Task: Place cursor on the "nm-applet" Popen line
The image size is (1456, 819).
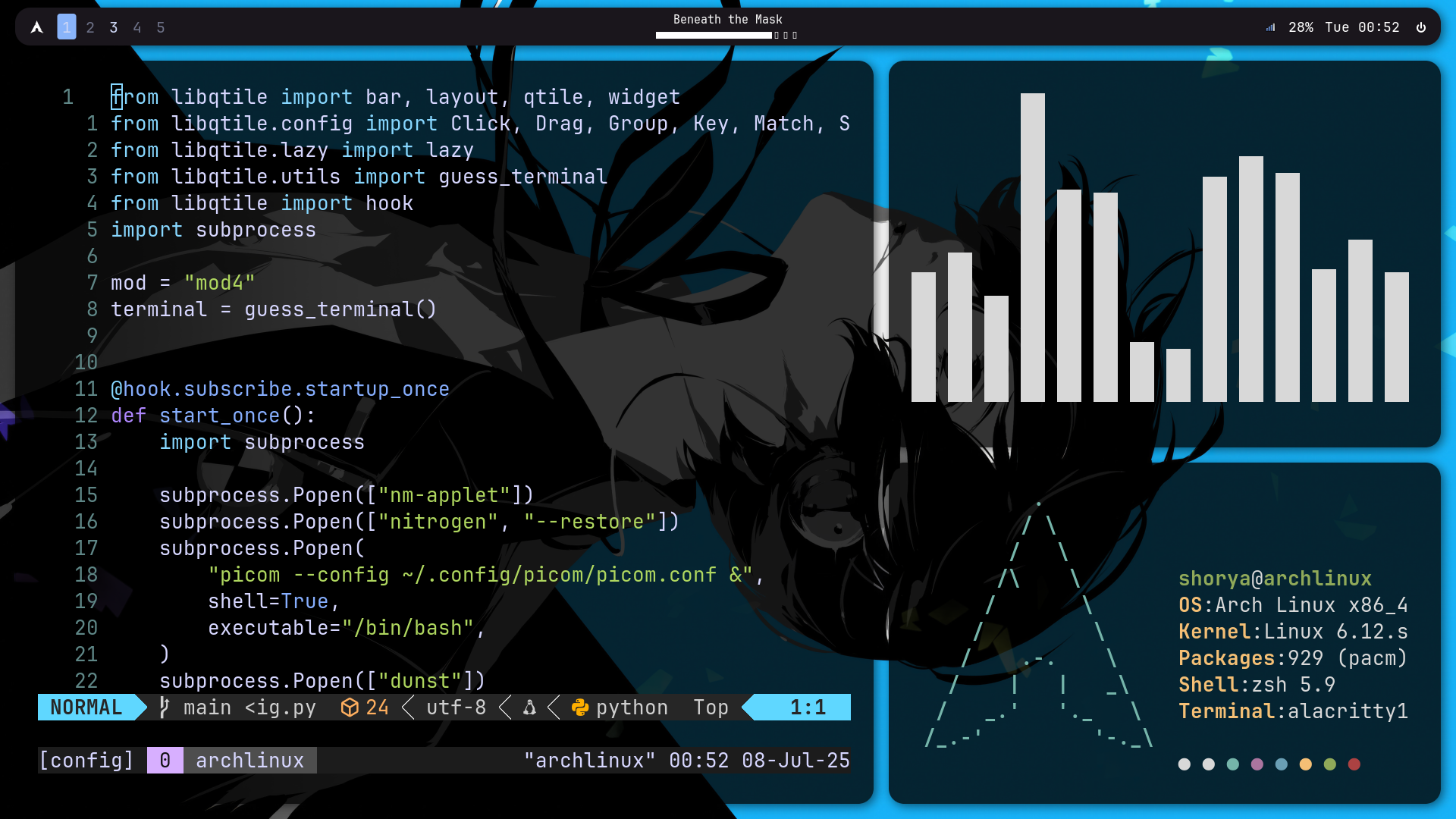Action: (x=347, y=495)
